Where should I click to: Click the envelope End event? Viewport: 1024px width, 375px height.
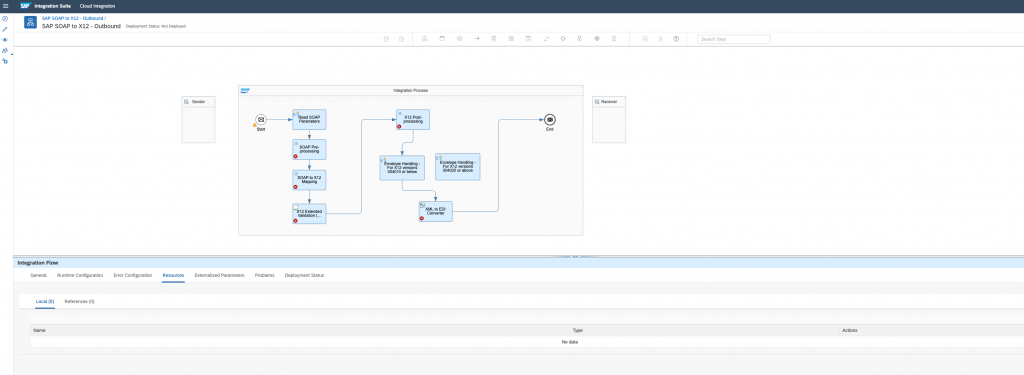coord(550,120)
